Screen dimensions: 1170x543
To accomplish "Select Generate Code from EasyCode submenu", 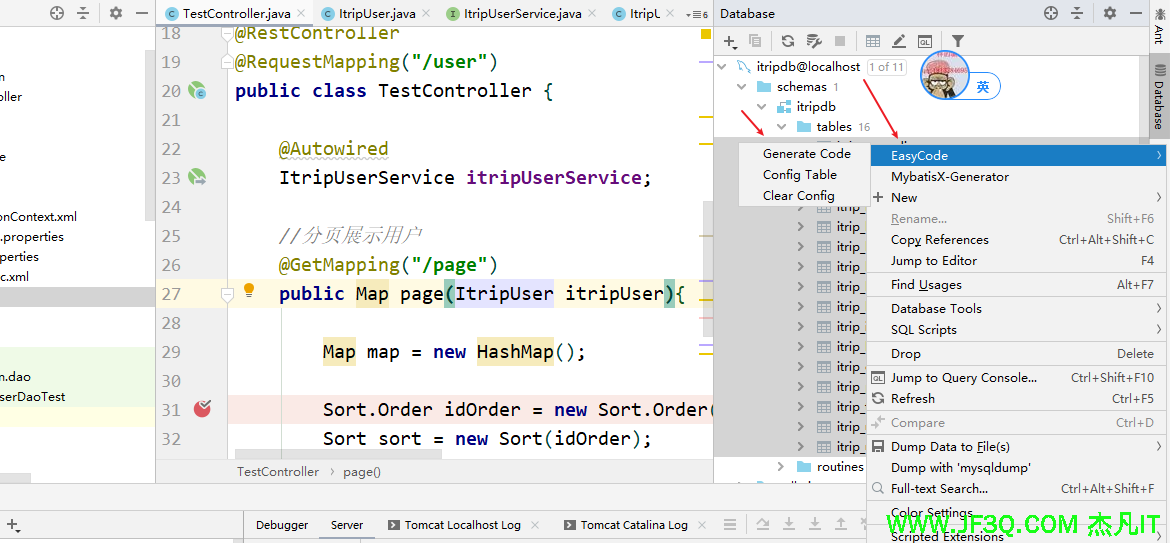I will coord(806,154).
